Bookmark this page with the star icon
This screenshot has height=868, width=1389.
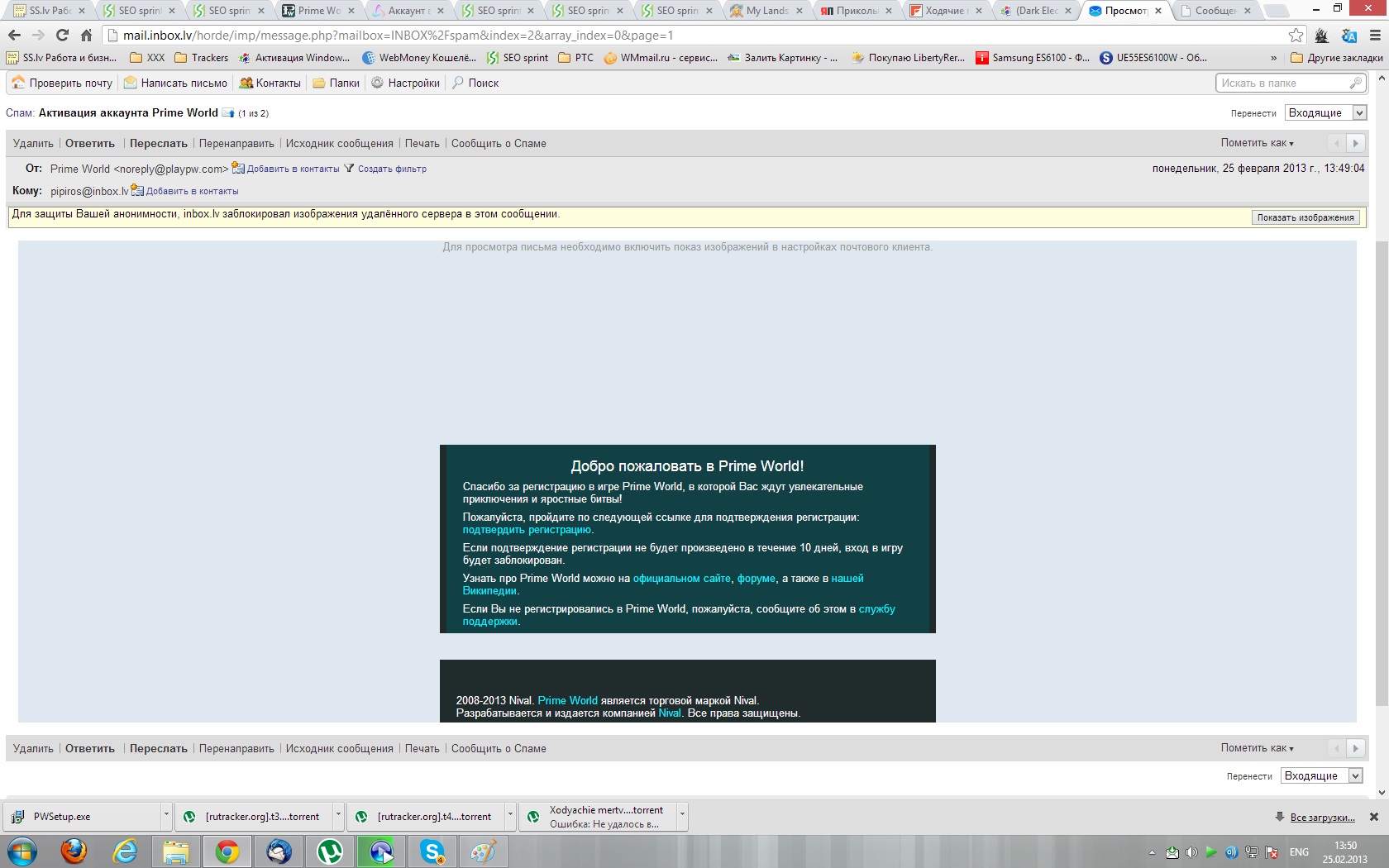tap(1296, 36)
